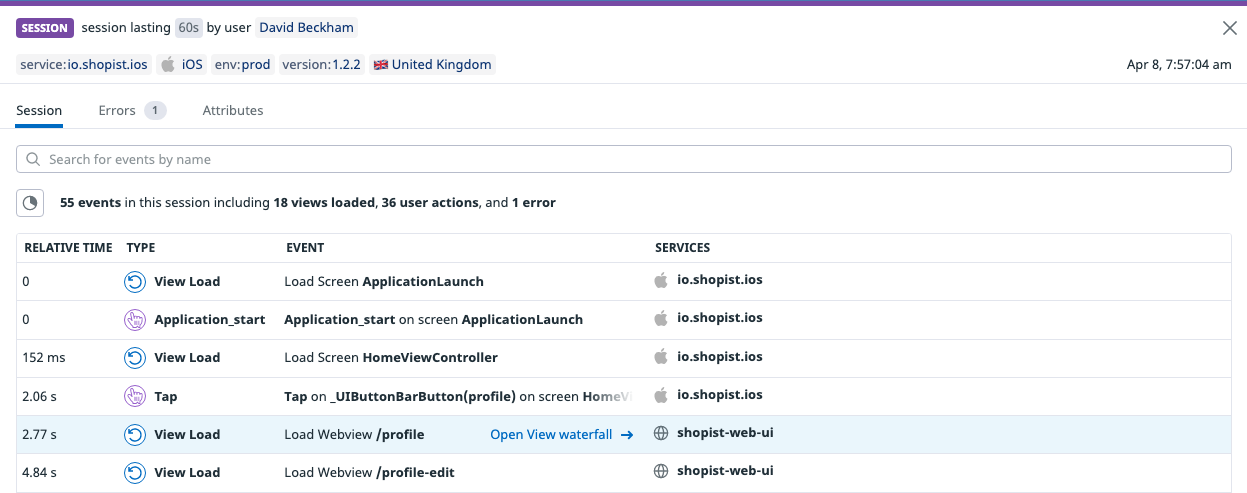Open the Attributes tab
The image size is (1247, 493).
coord(233,111)
